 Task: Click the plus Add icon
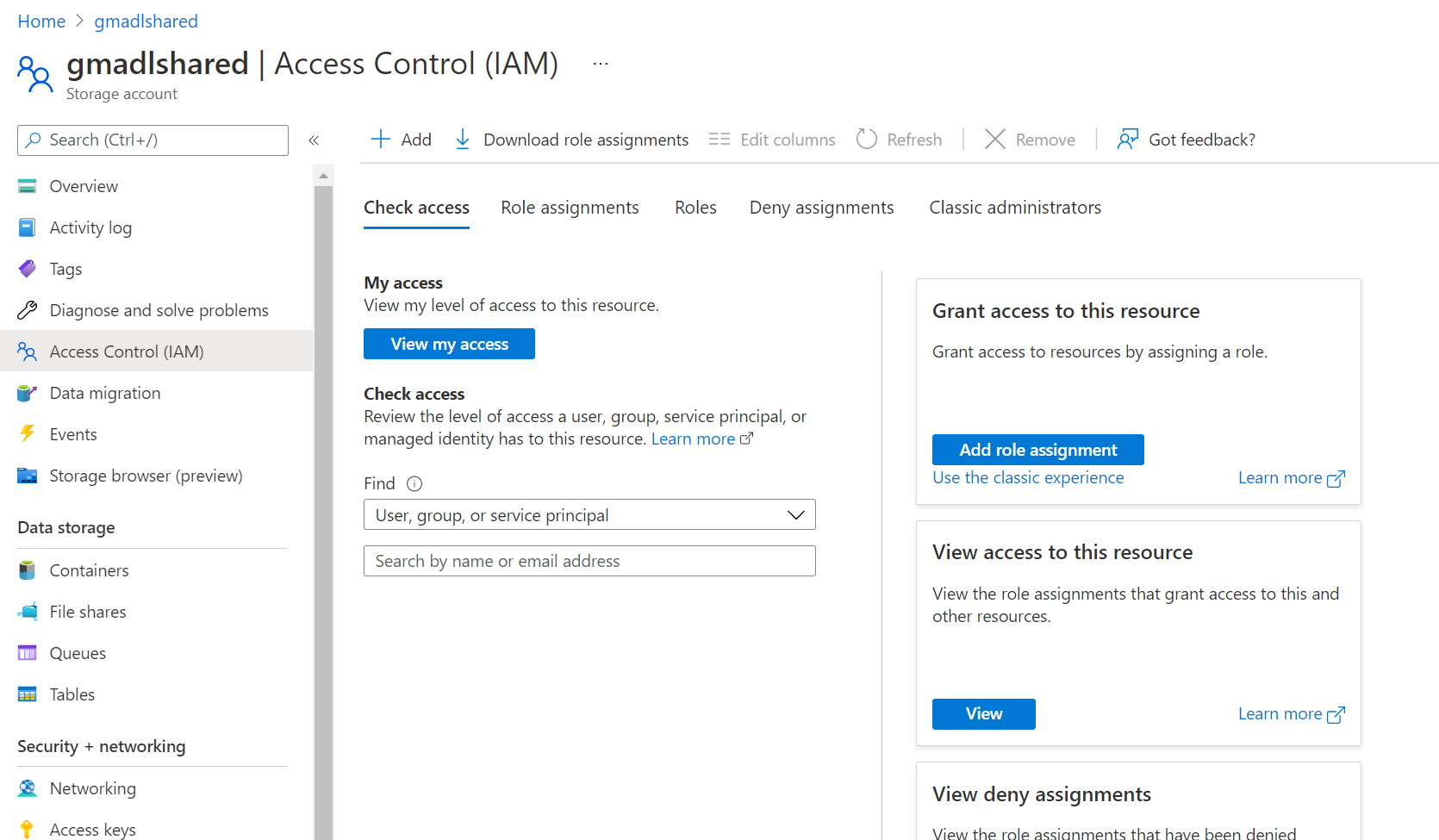(381, 139)
